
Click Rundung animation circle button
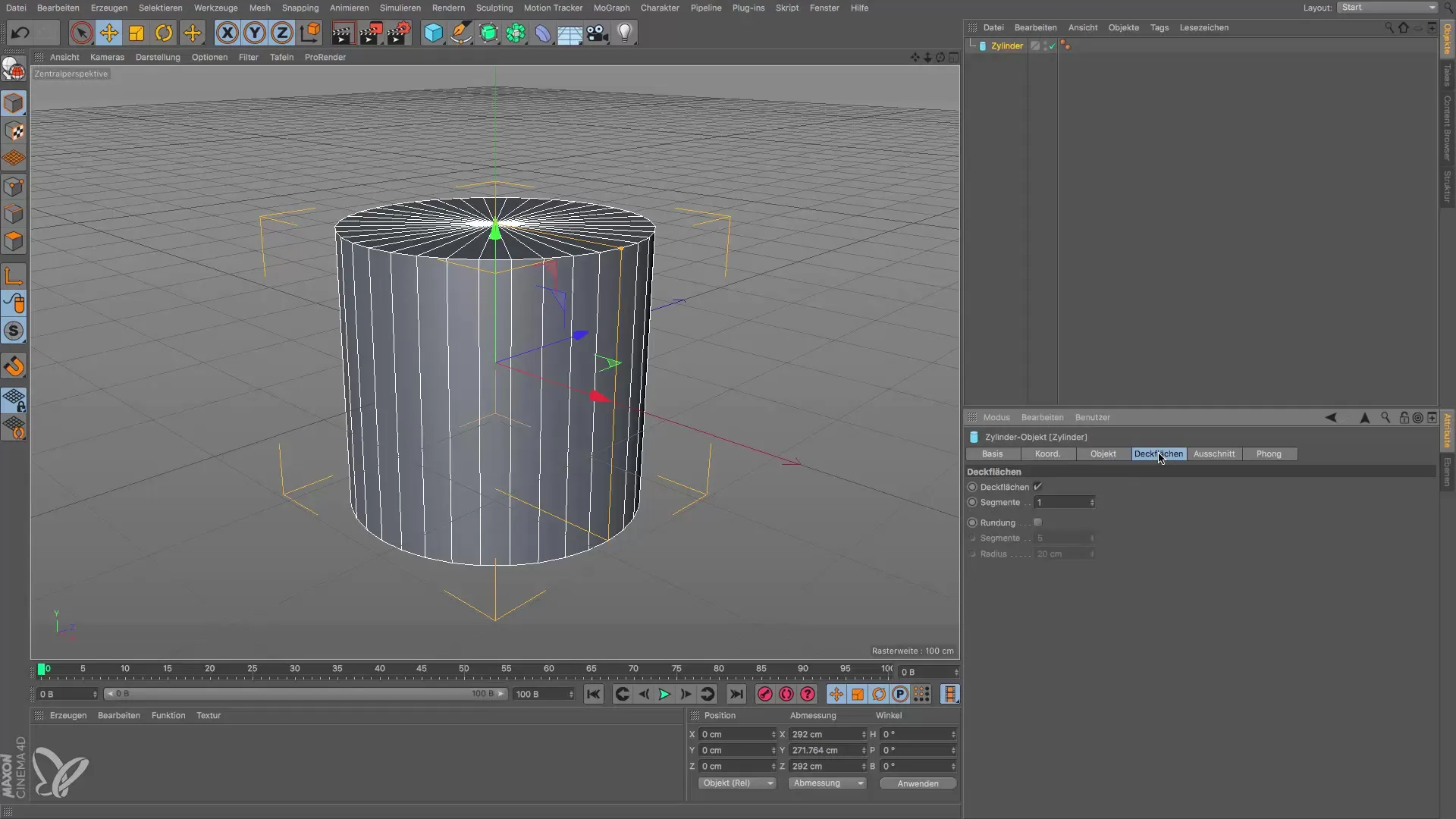click(972, 522)
